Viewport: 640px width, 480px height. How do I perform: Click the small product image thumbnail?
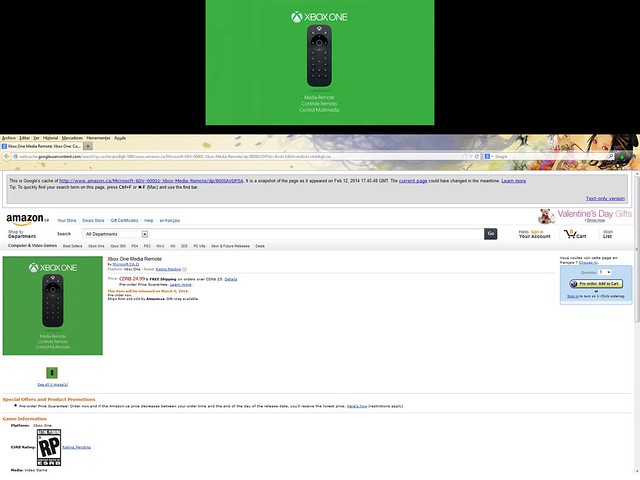[x=52, y=372]
